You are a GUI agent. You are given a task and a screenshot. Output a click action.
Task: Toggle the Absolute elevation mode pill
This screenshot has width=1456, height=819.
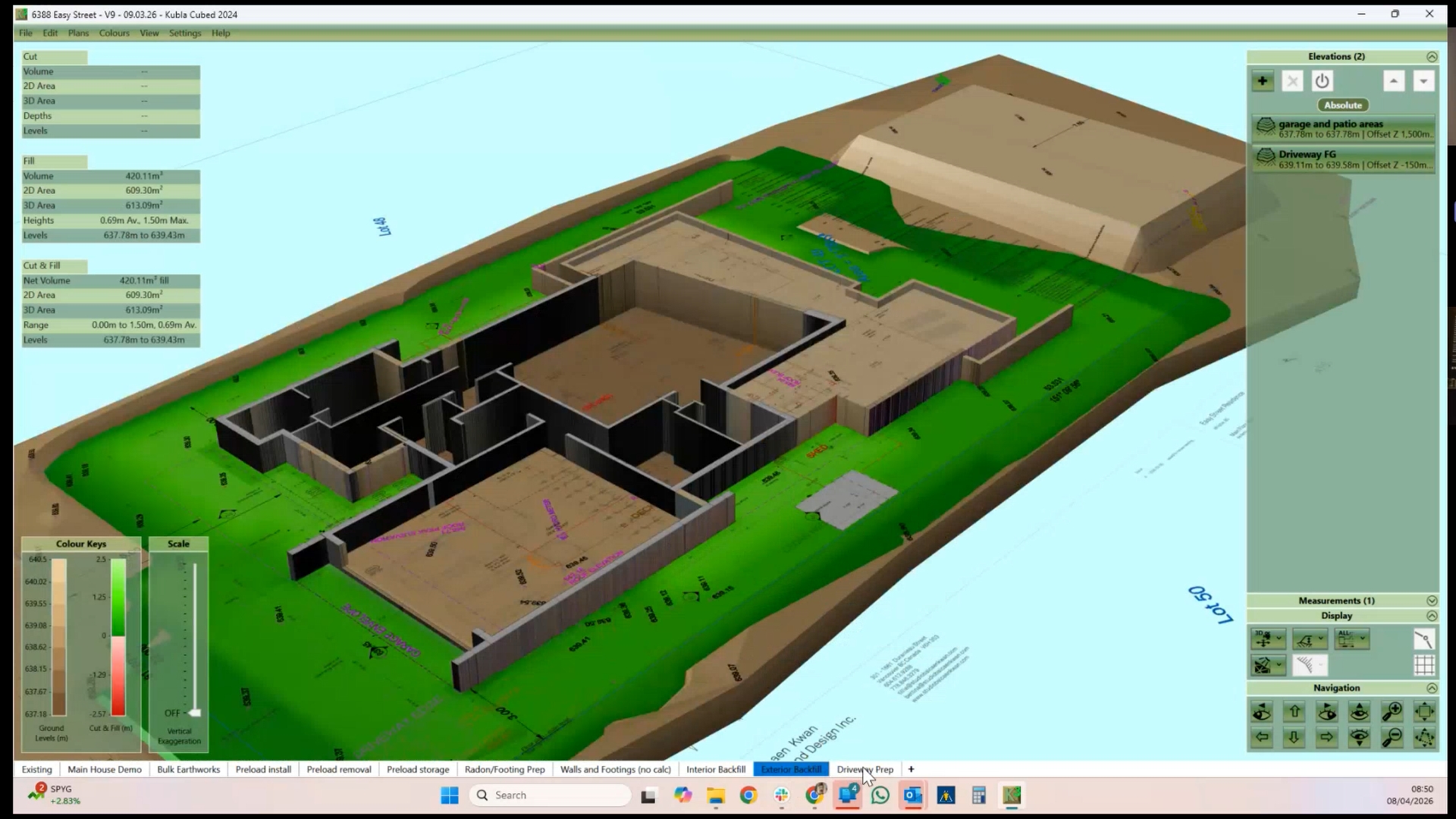pyautogui.click(x=1342, y=105)
